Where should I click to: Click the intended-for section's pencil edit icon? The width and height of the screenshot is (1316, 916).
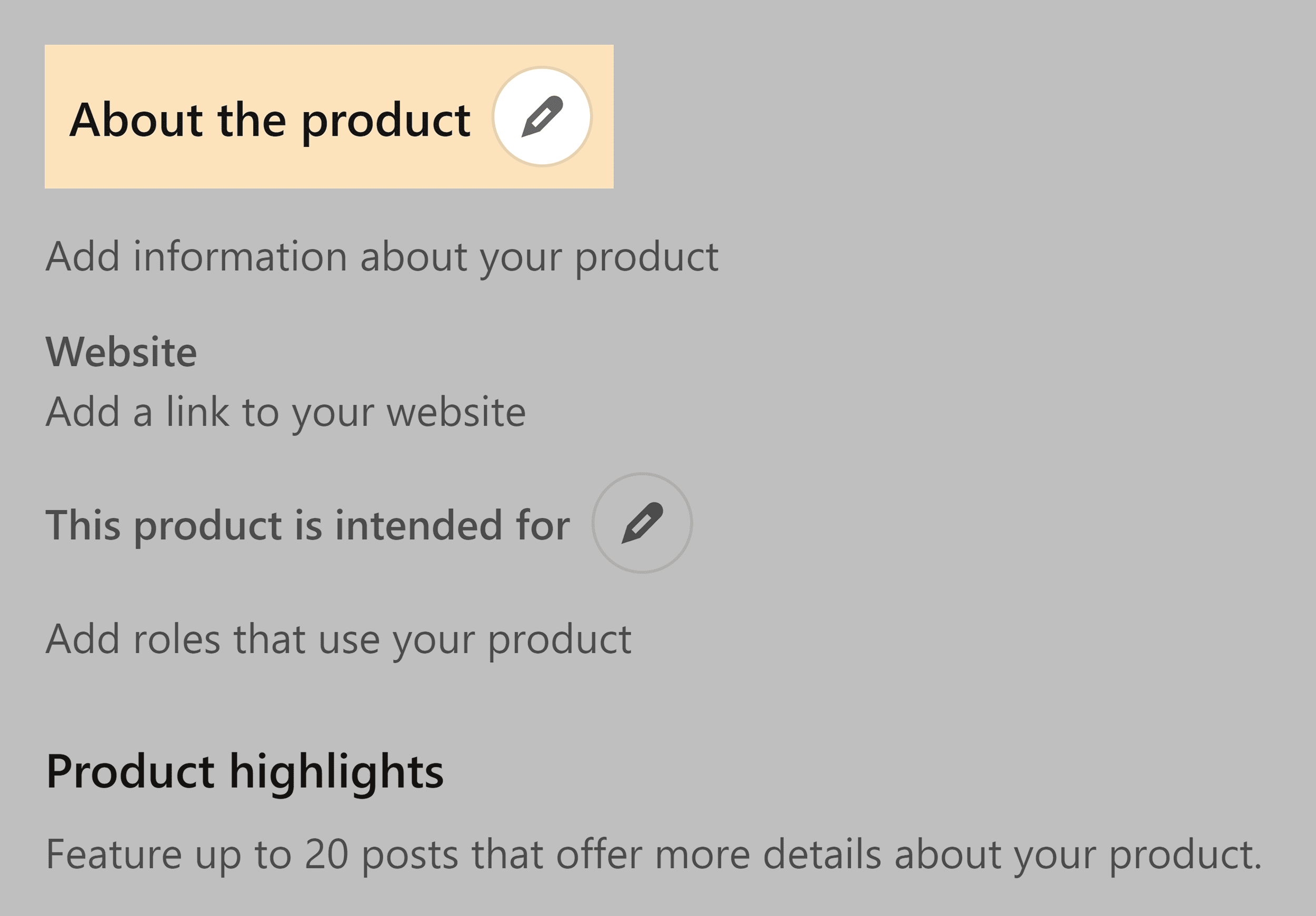[x=644, y=524]
